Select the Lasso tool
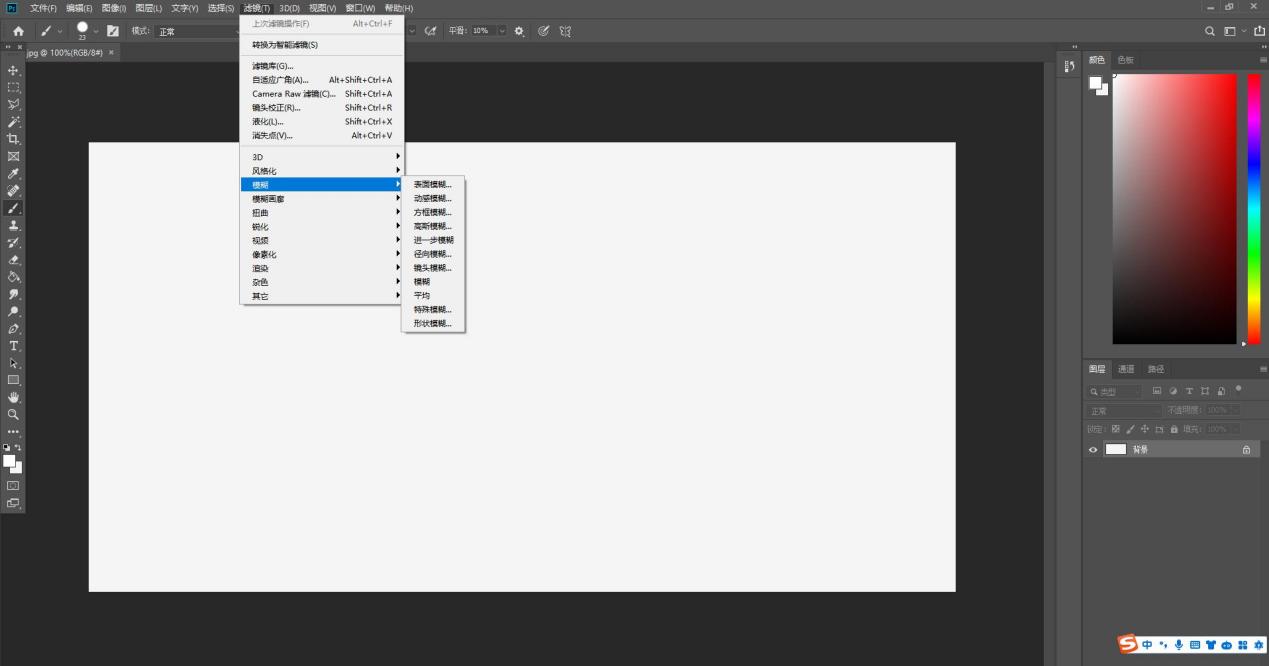This screenshot has width=1269, height=666. pyautogui.click(x=14, y=104)
